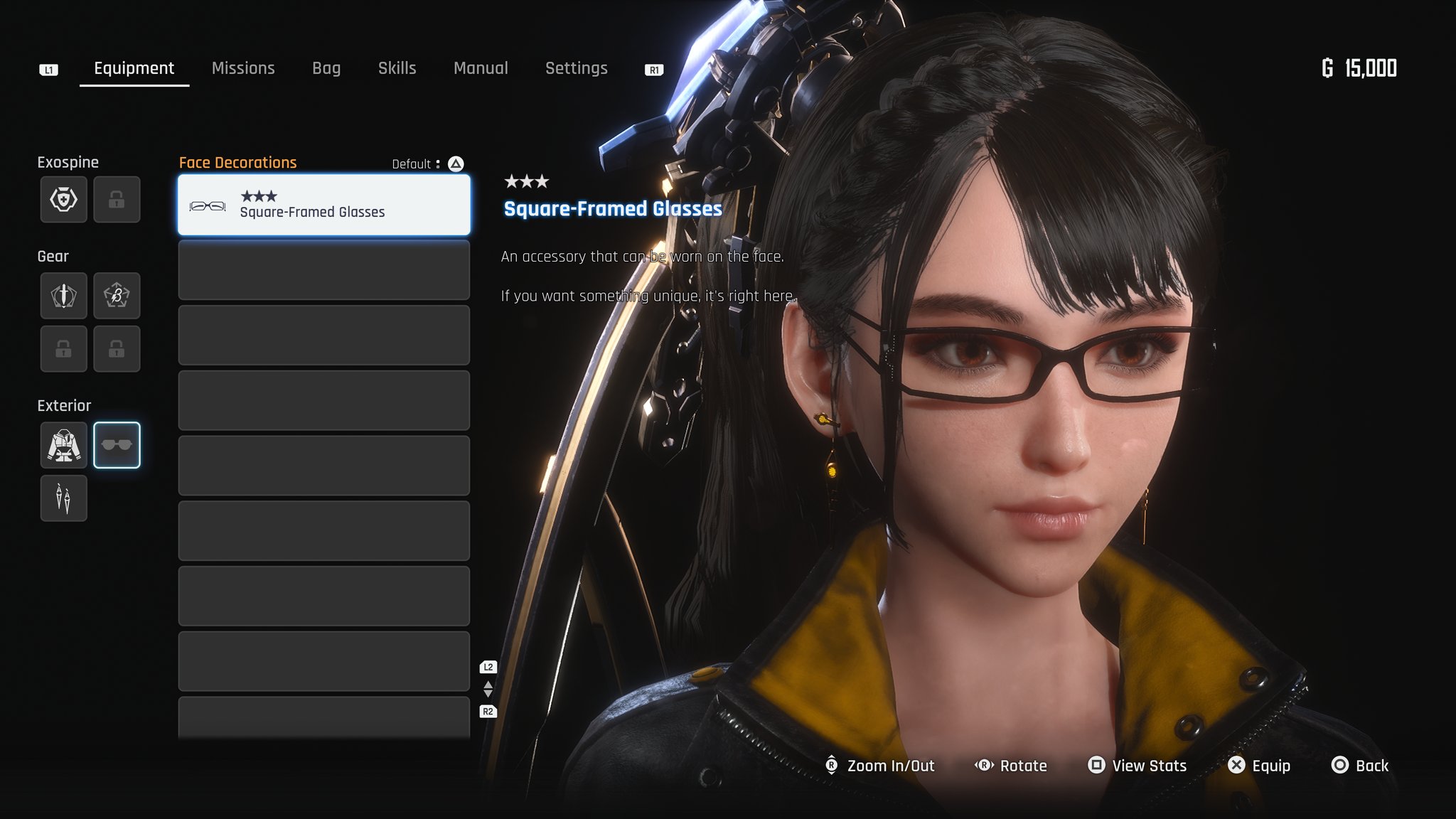Select the Beta-marked Gear slot icon
This screenshot has width=1456, height=819.
click(117, 295)
